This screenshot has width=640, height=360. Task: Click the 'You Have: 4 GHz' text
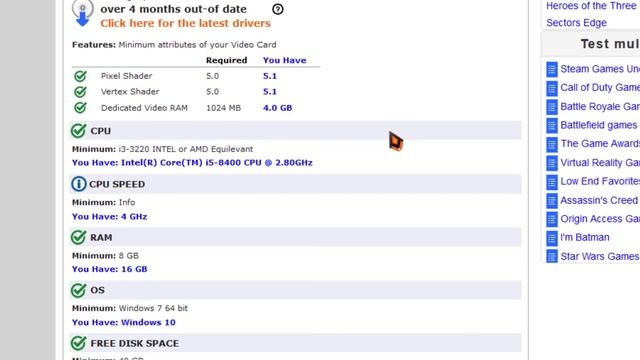[109, 216]
